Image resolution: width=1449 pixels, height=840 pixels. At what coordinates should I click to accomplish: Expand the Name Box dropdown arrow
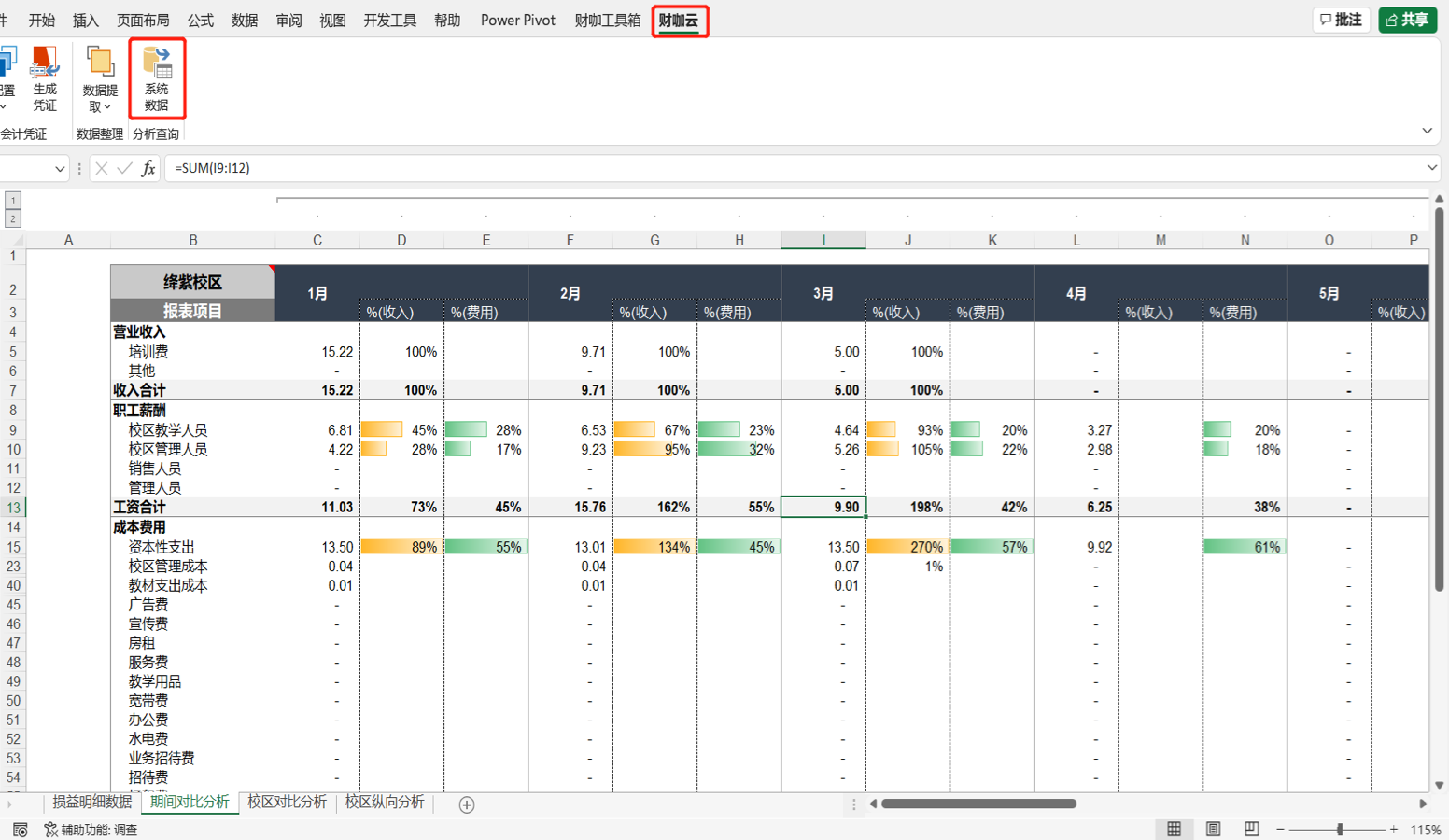pos(60,169)
